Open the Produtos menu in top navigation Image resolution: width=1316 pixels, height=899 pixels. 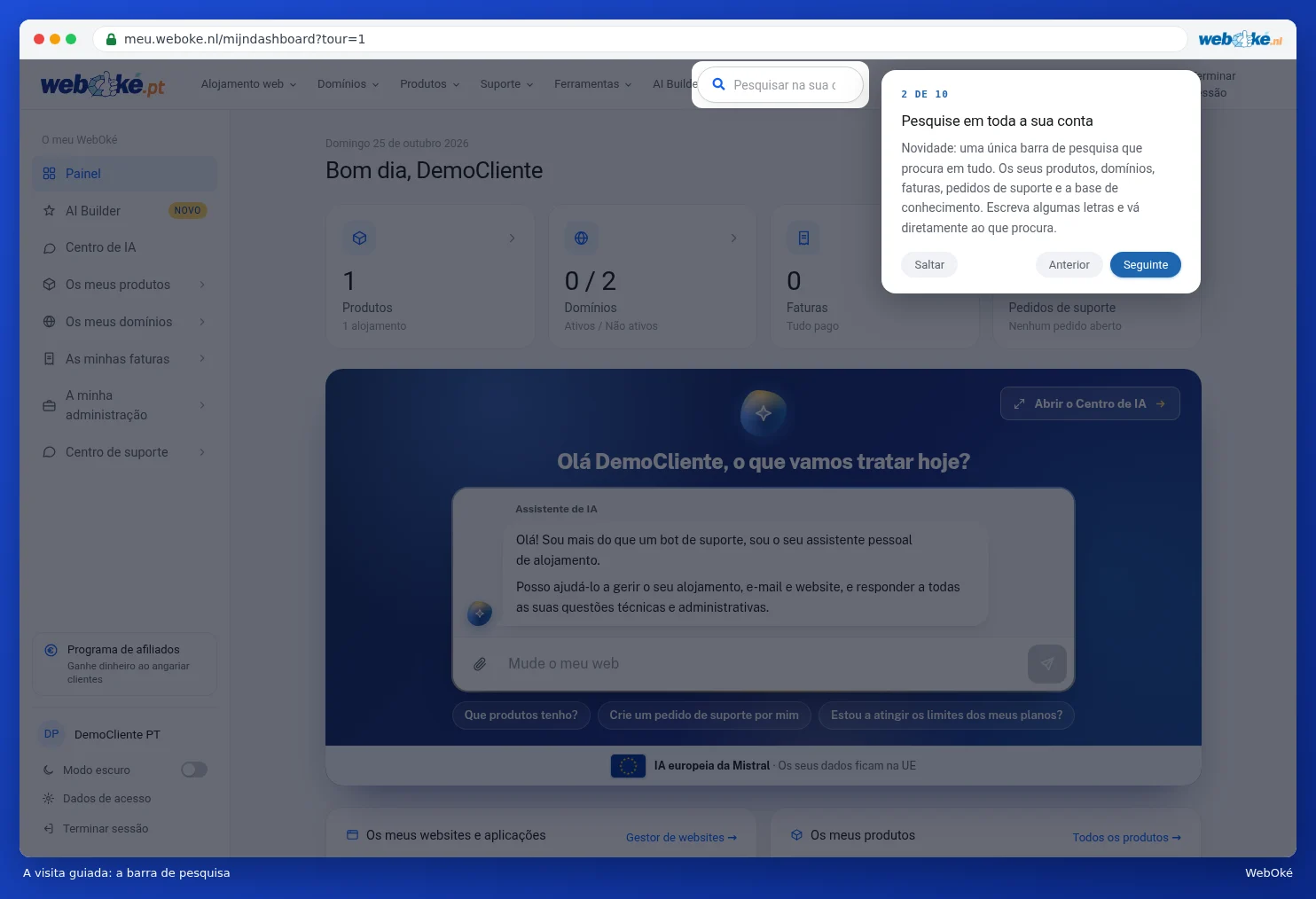pos(430,84)
